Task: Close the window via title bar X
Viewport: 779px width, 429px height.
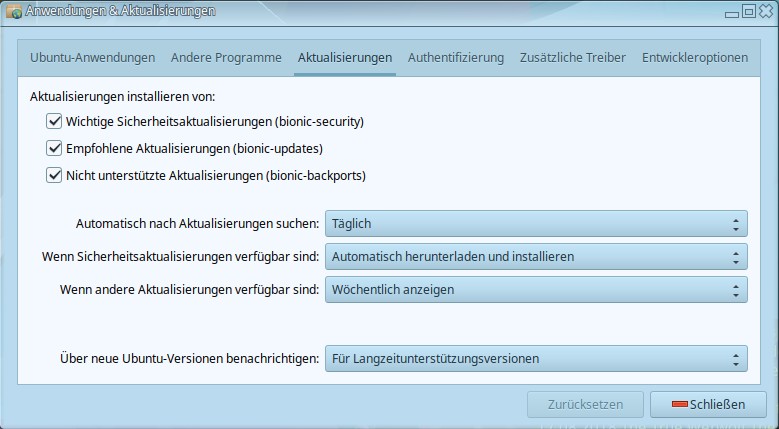Action: 766,11
